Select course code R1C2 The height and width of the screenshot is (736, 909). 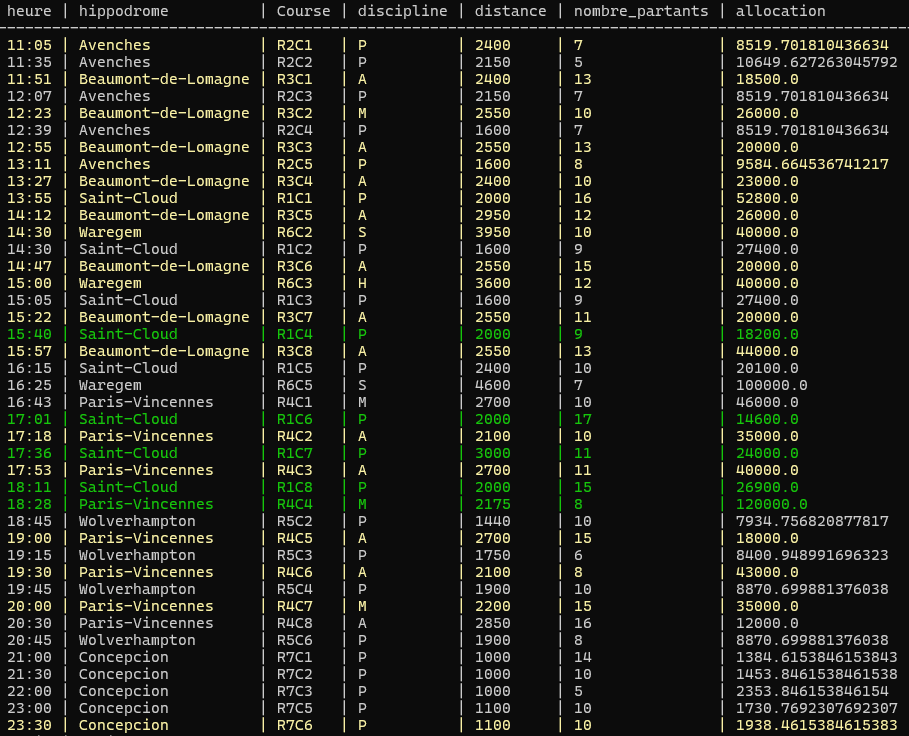[x=294, y=249]
